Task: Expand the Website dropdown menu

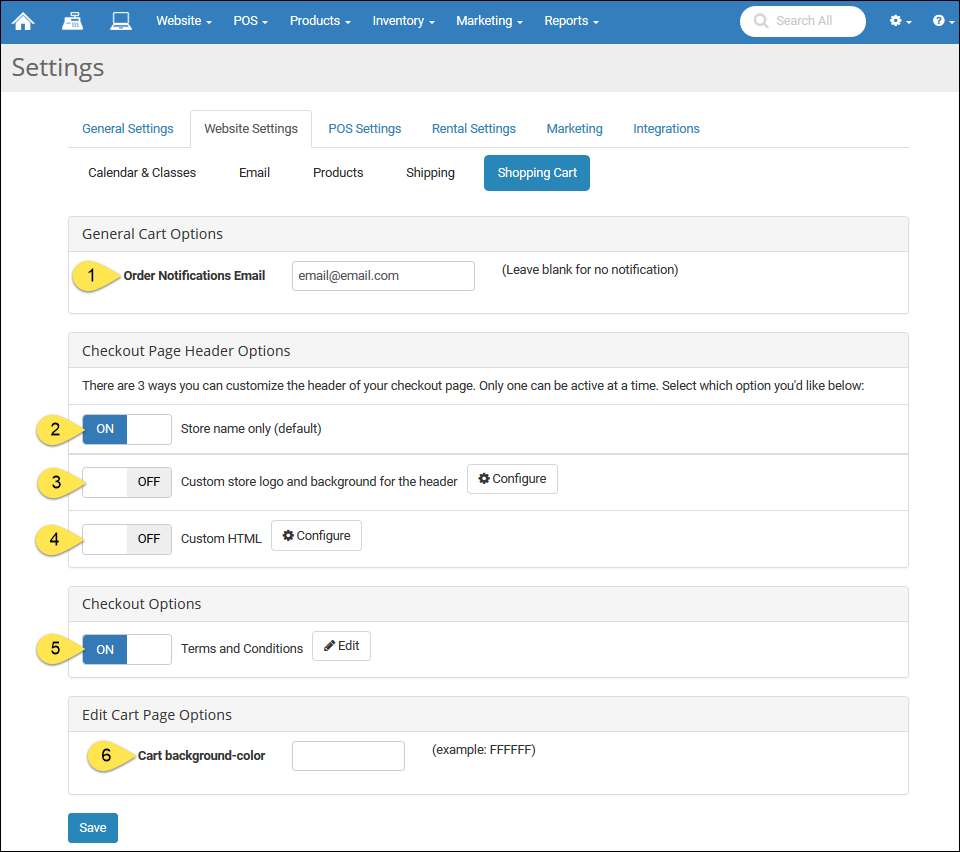Action: (183, 21)
